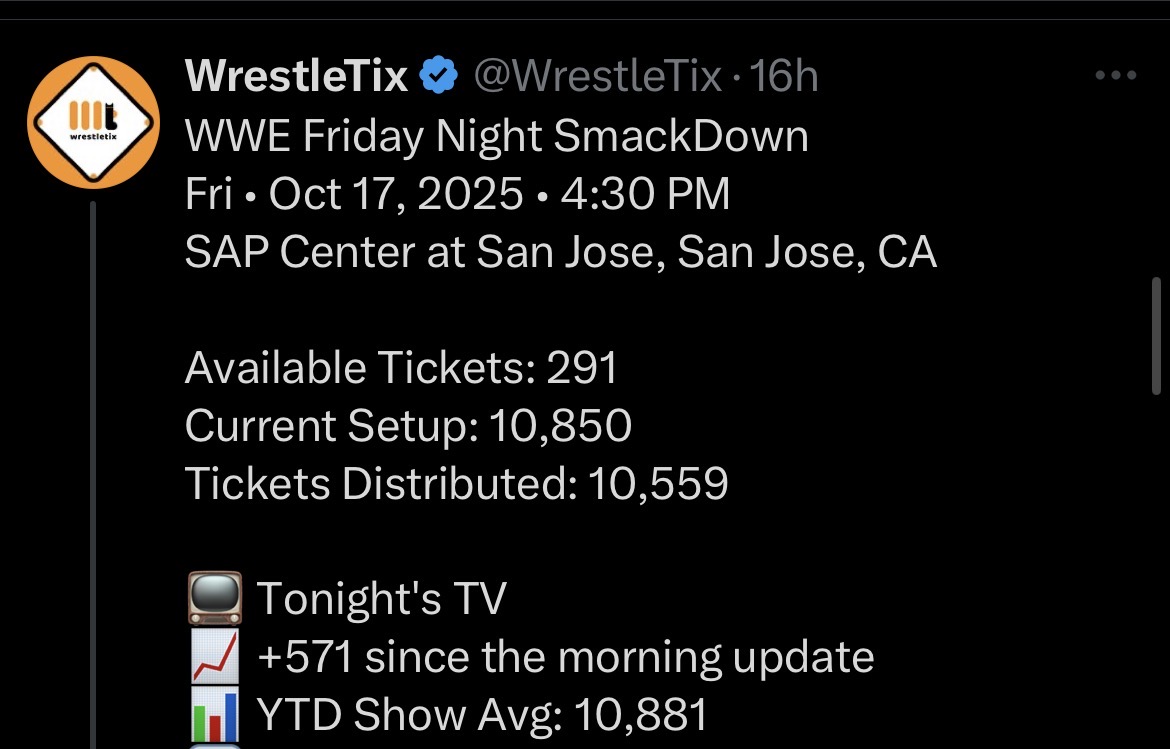Viewport: 1170px width, 749px height.
Task: Click the Available Tickets: 291 line
Action: coord(401,368)
